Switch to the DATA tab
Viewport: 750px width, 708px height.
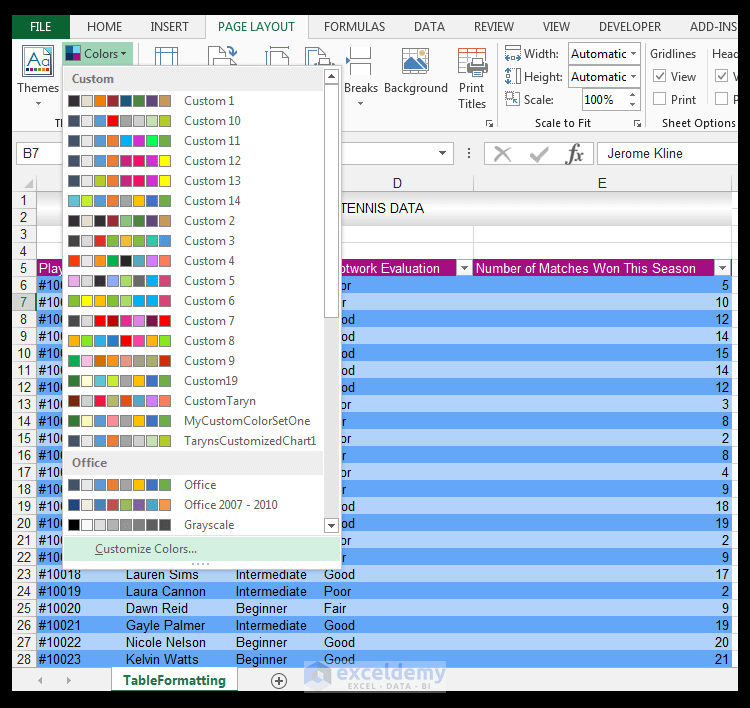429,27
